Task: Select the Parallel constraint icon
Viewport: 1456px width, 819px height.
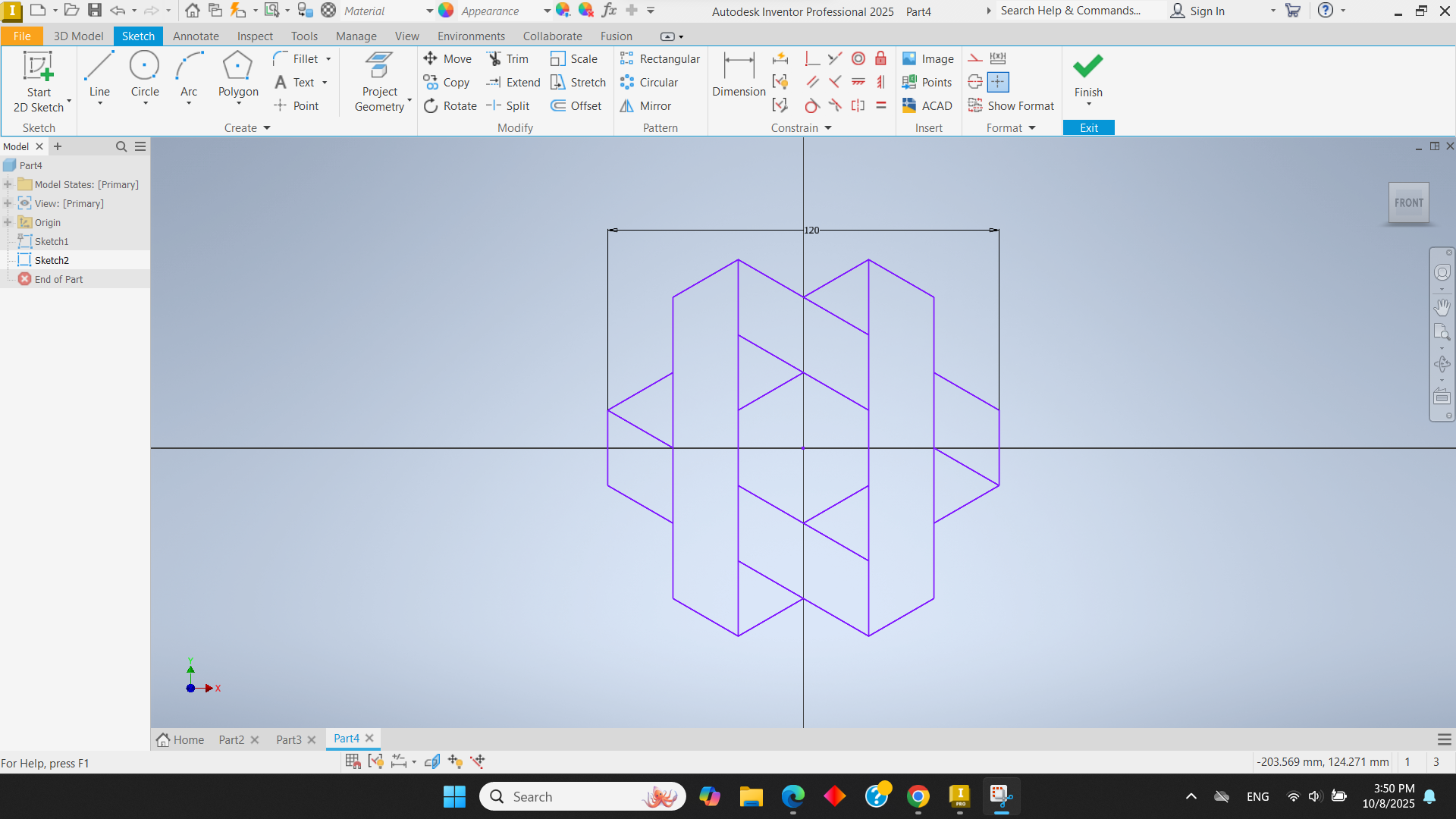Action: (x=812, y=82)
